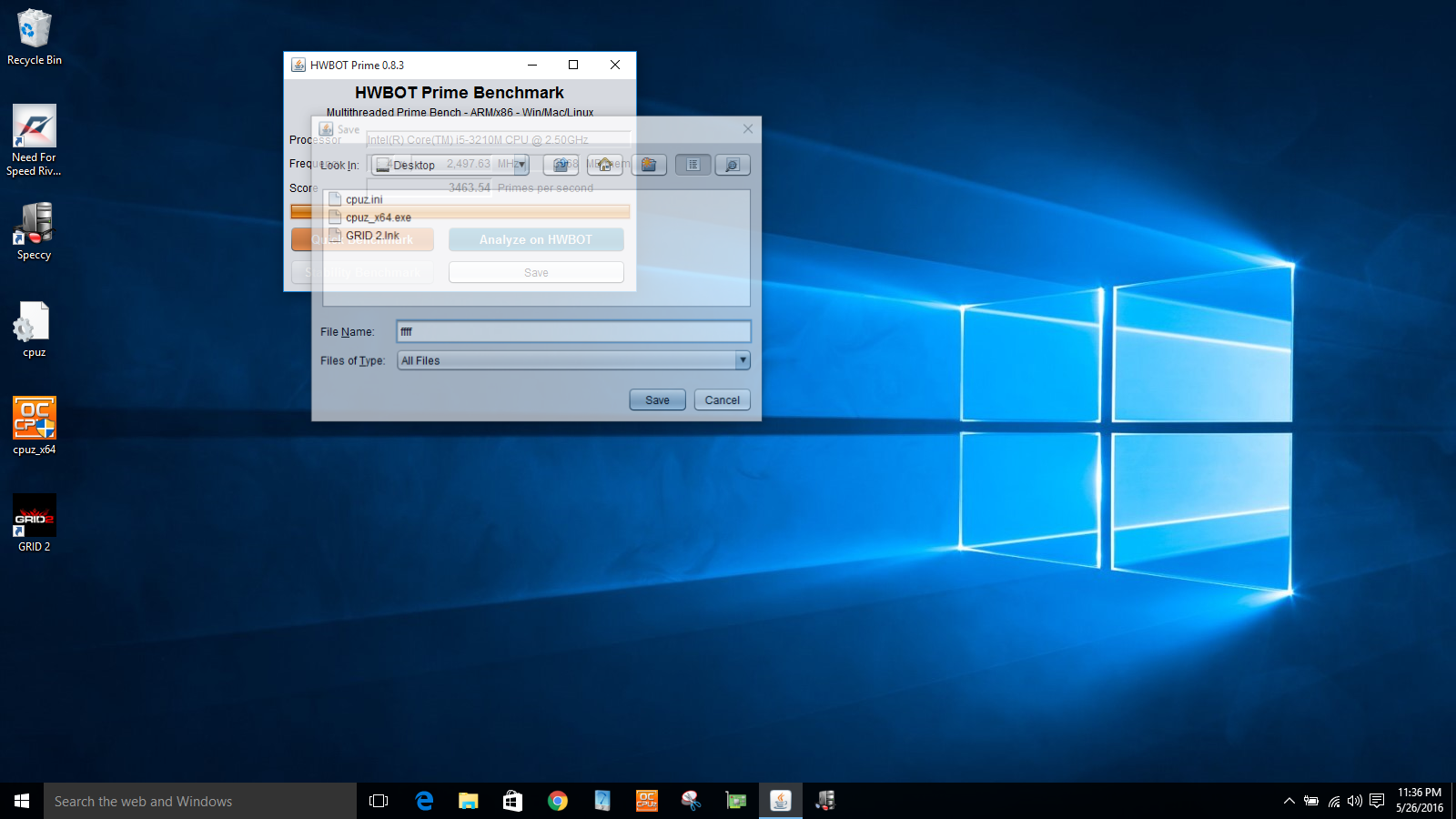This screenshot has height=819, width=1456.
Task: Confirm with the Save button in dialog
Action: click(657, 399)
